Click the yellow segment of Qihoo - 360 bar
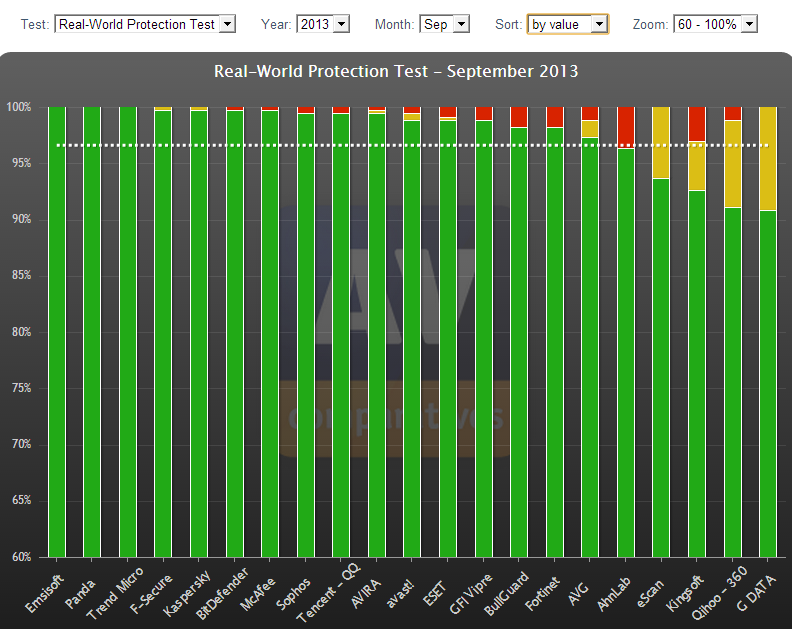This screenshot has width=792, height=629. click(733, 164)
